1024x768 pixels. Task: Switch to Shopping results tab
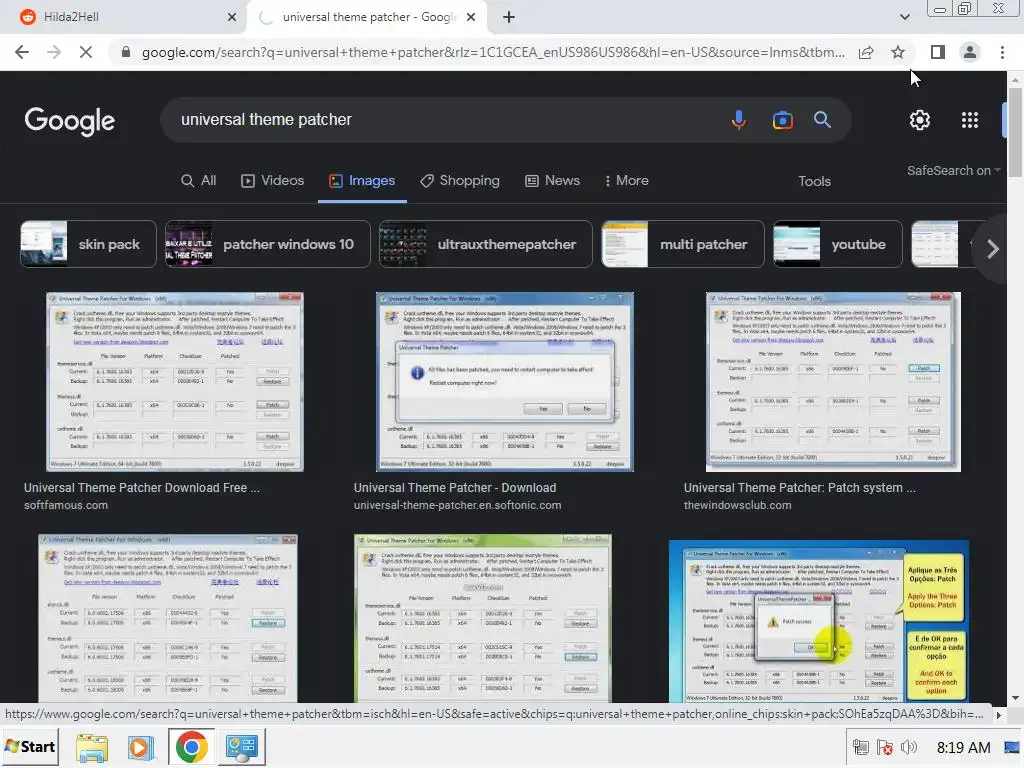(x=460, y=181)
